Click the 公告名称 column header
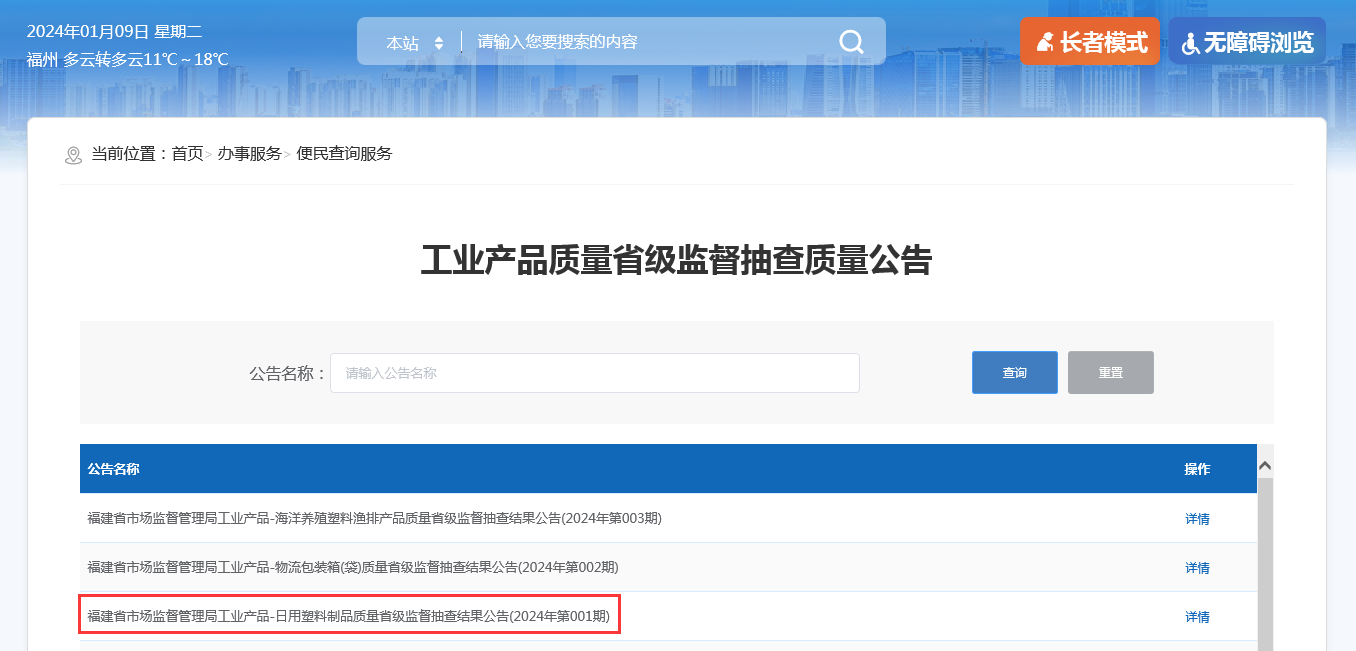 click(x=113, y=469)
